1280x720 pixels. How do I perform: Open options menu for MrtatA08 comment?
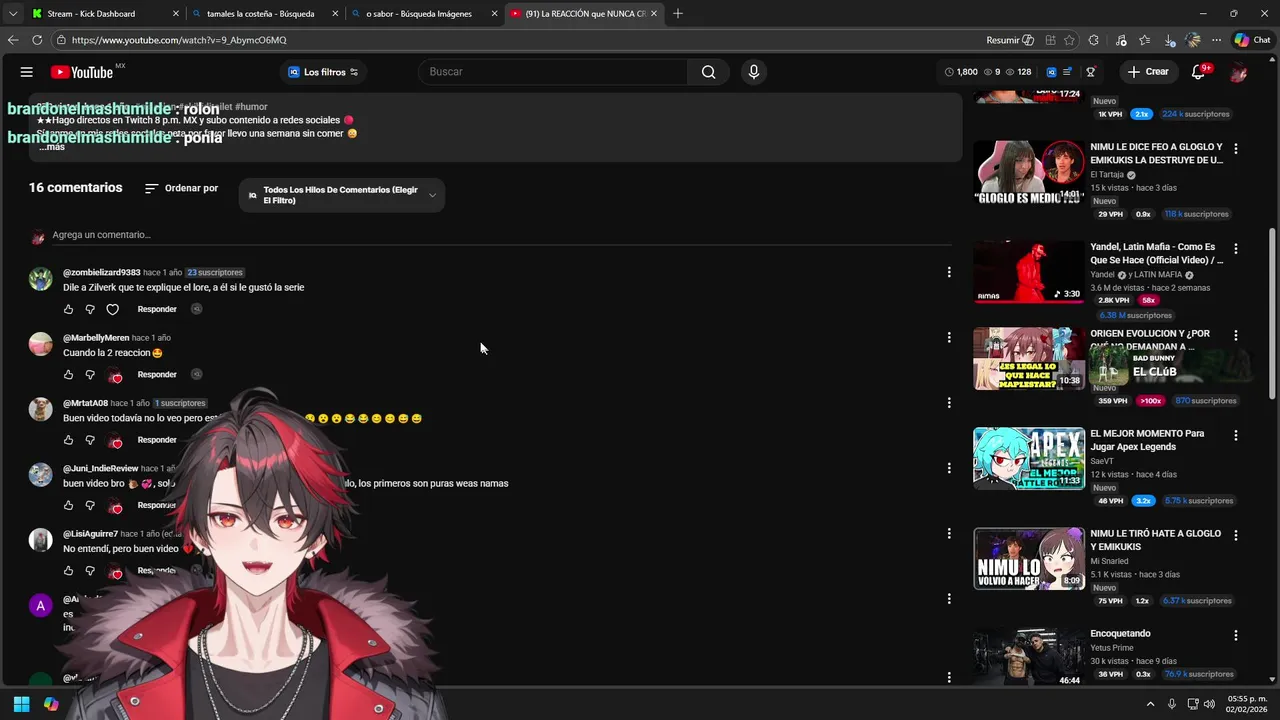pos(949,403)
